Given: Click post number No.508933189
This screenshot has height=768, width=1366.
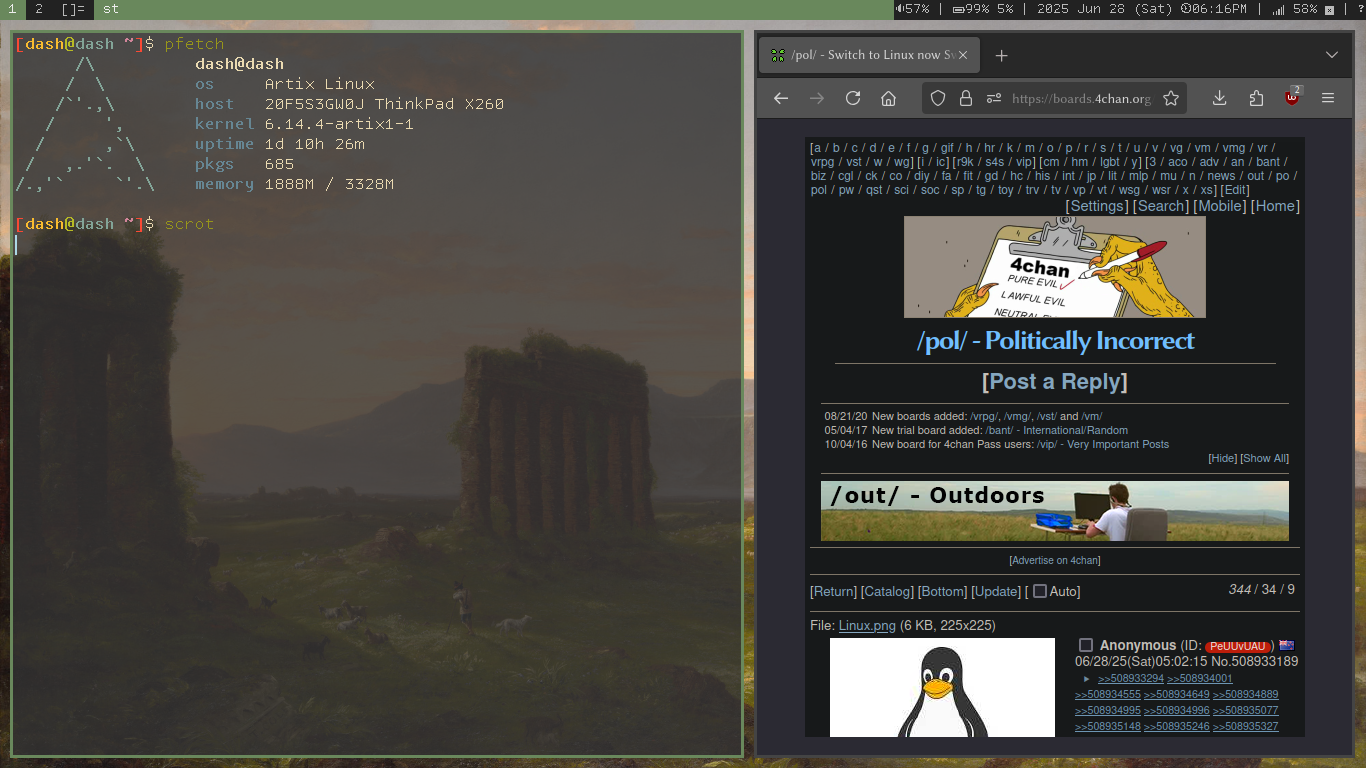Looking at the screenshot, I should click(1255, 661).
